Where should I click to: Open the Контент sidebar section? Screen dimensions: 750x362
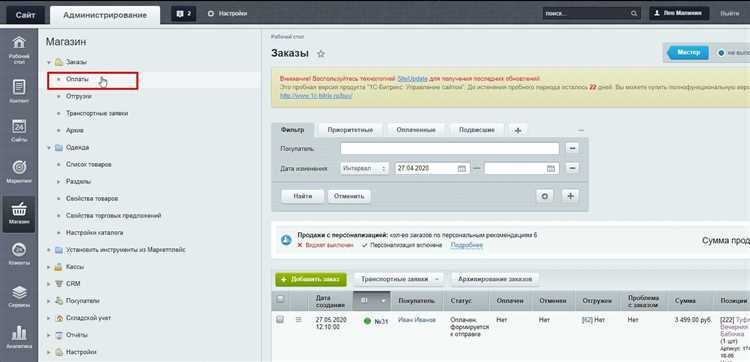19,91
